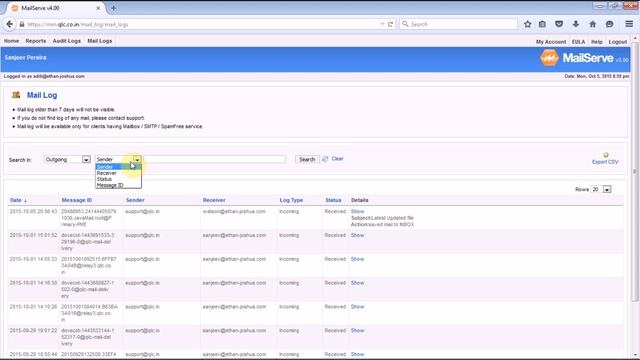Open My Account link
The width and height of the screenshot is (640, 360).
tap(551, 42)
